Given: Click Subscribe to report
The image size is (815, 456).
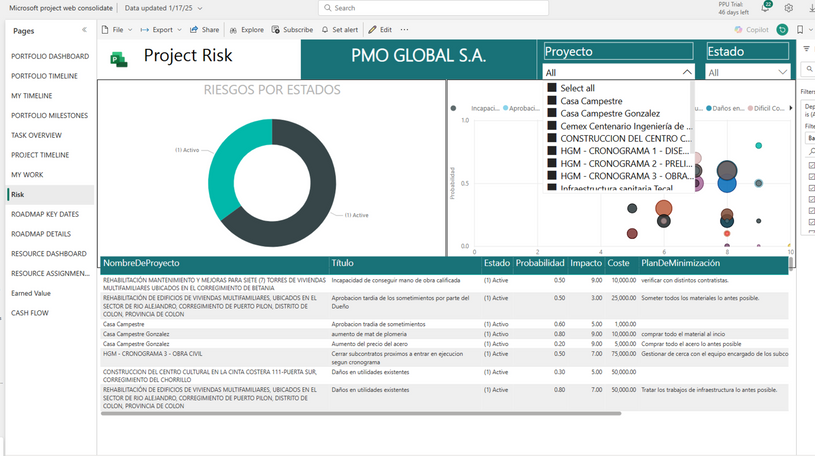Looking at the screenshot, I should (x=292, y=30).
